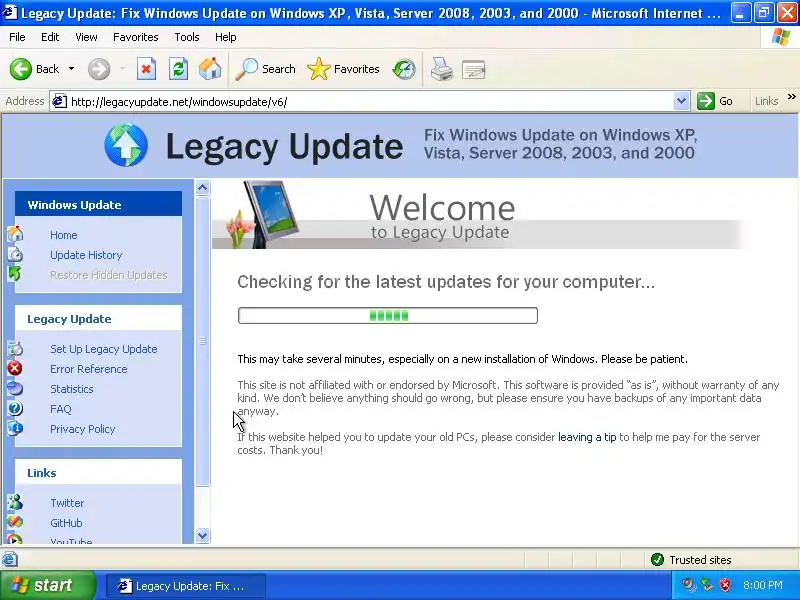
Task: Click the Twitter people icon
Action: click(x=15, y=502)
